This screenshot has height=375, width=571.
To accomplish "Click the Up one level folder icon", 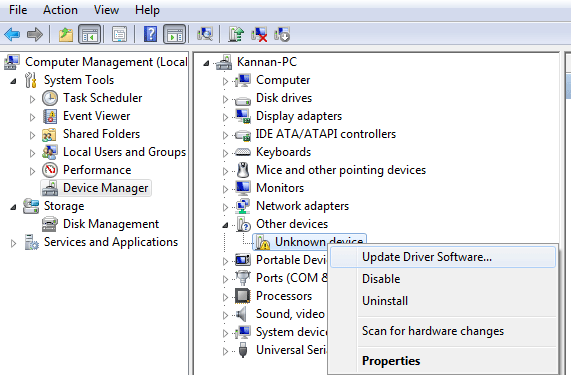I will 66,35.
